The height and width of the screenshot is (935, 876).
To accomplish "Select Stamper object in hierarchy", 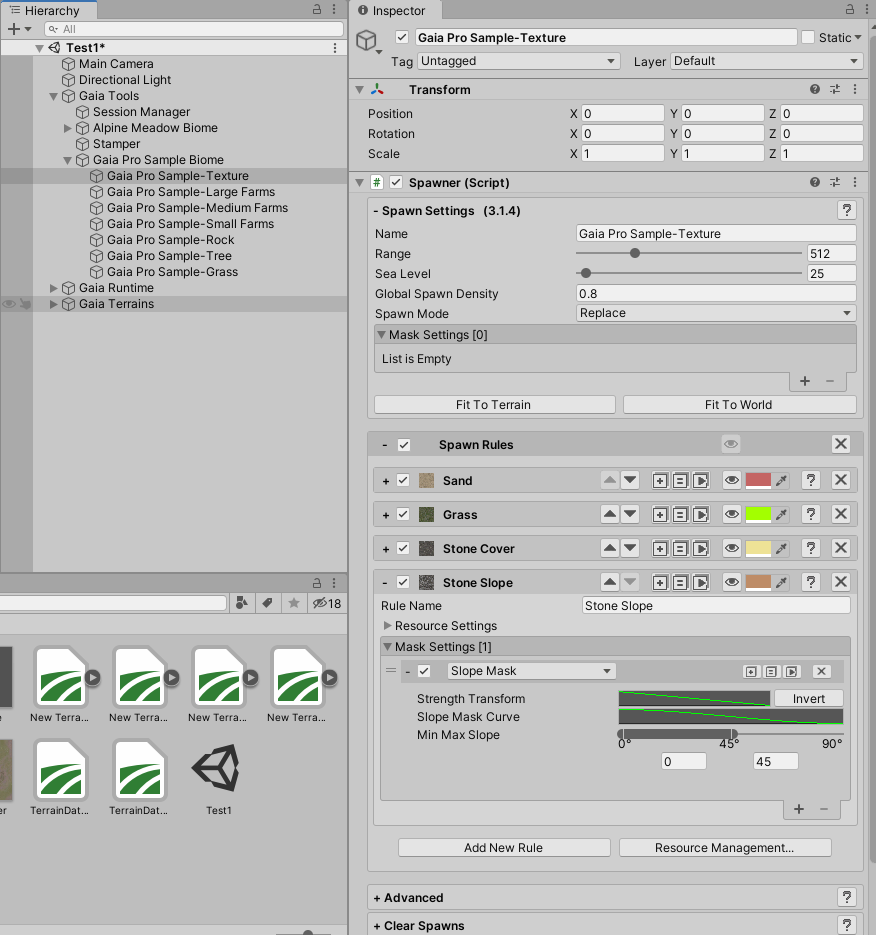I will 116,144.
